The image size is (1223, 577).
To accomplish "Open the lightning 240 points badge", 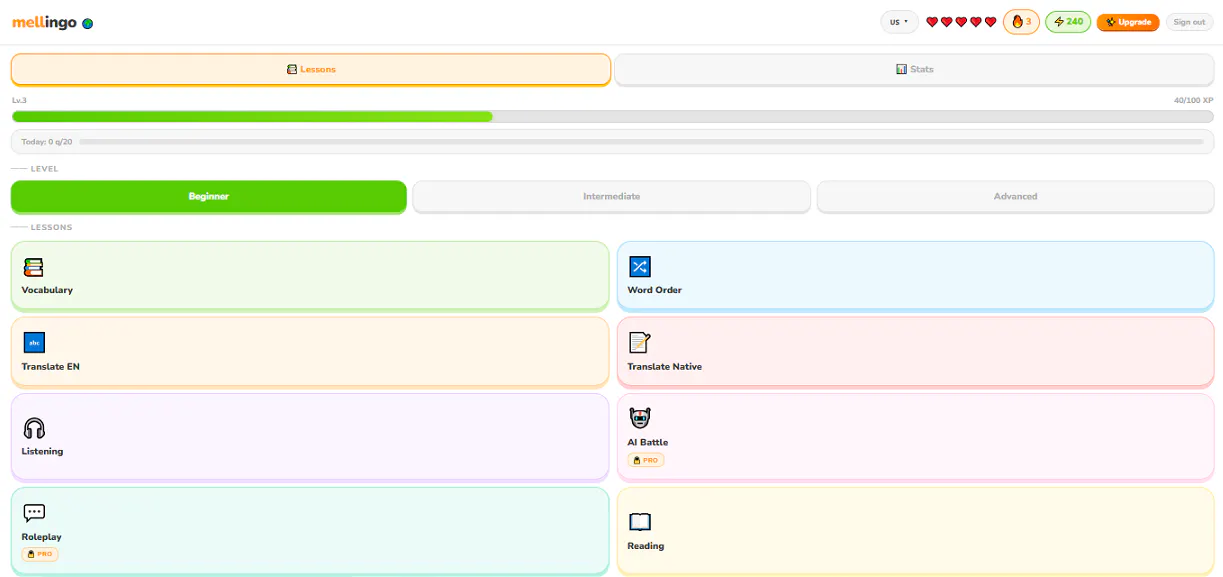I will coord(1068,22).
